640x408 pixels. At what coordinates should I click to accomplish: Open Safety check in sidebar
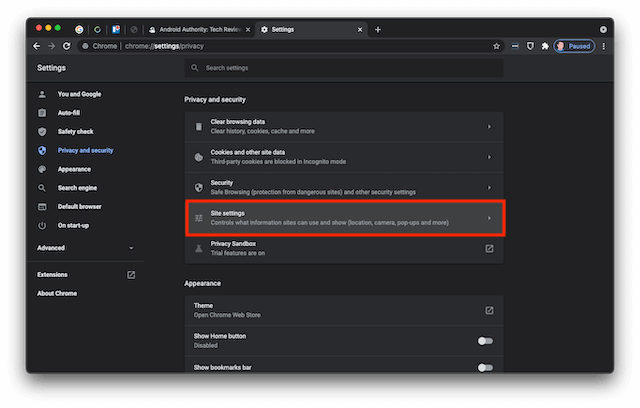pos(76,132)
